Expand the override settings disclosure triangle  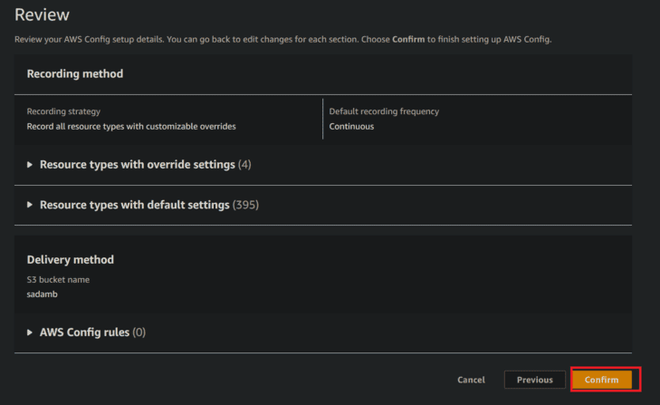[x=30, y=164]
